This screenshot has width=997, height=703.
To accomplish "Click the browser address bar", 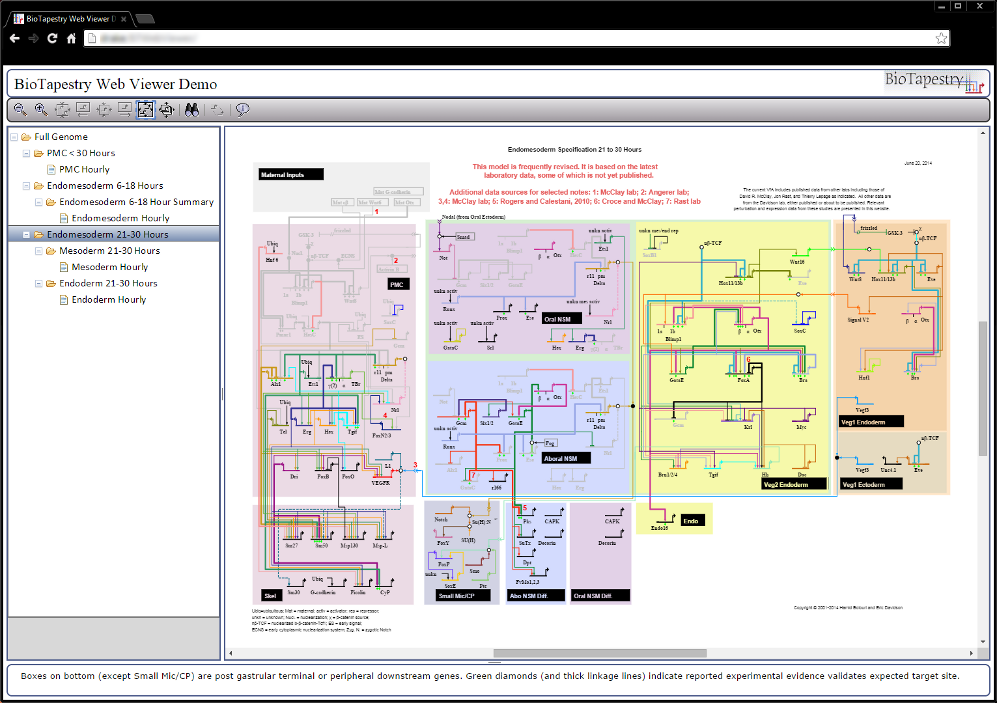I will pyautogui.click(x=500, y=38).
